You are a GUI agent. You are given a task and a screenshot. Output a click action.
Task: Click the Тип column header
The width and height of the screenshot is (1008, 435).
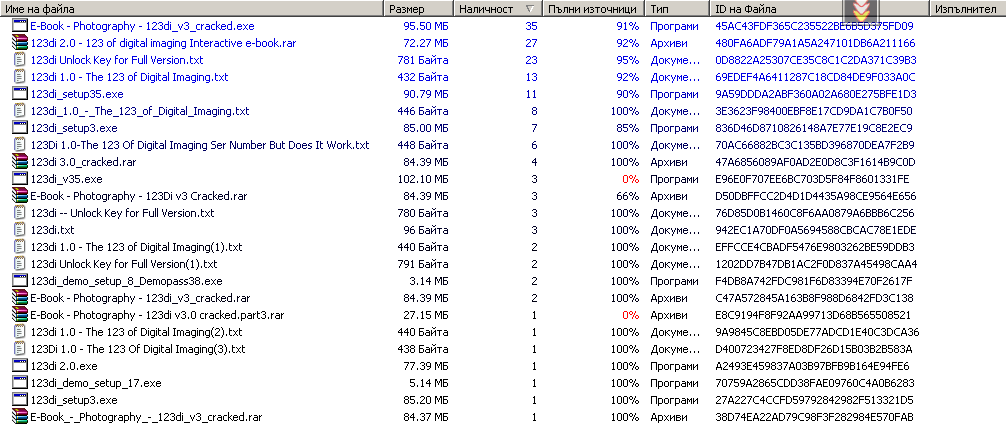coord(678,9)
